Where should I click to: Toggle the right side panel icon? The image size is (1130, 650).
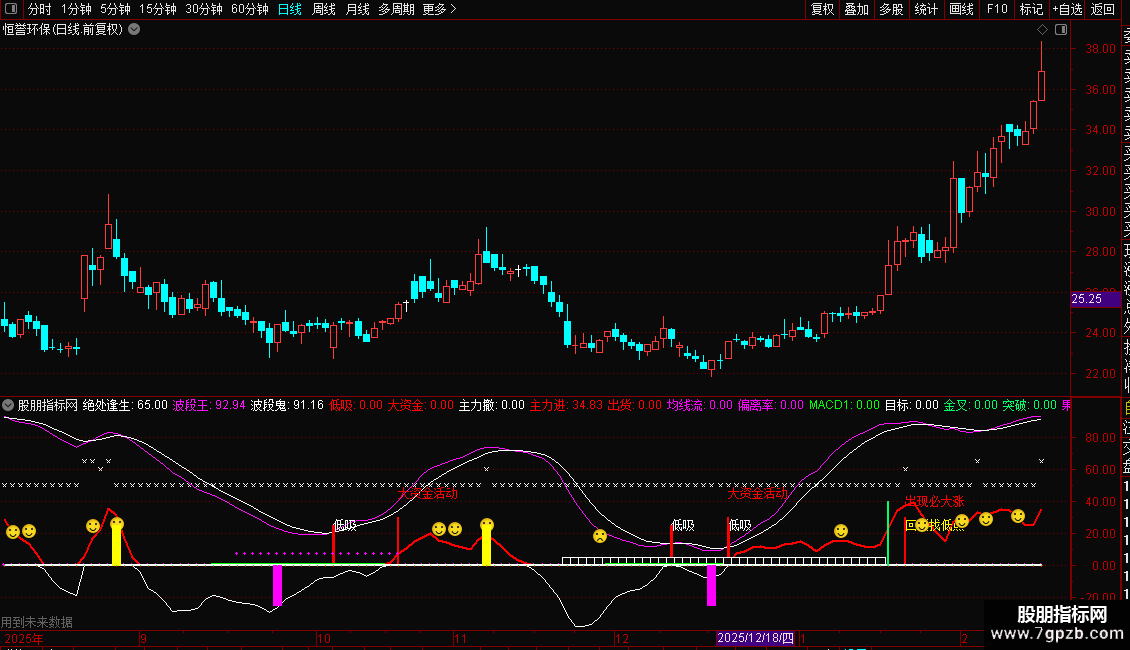click(1061, 30)
